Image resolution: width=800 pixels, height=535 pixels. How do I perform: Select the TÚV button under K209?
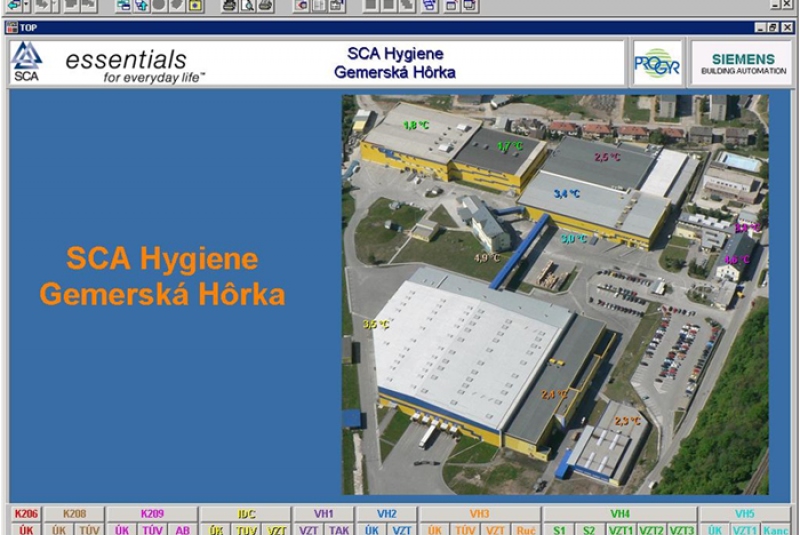pyautogui.click(x=152, y=529)
